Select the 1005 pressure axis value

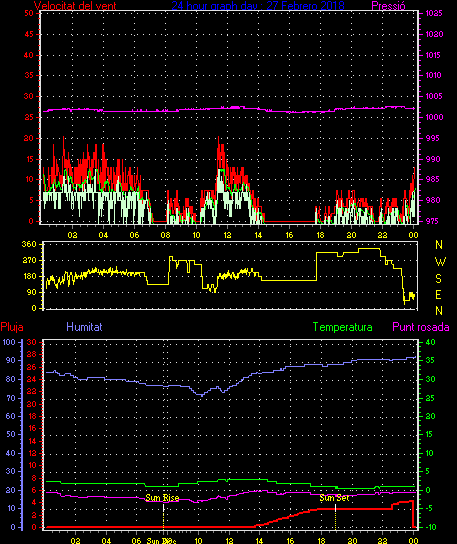tap(434, 96)
